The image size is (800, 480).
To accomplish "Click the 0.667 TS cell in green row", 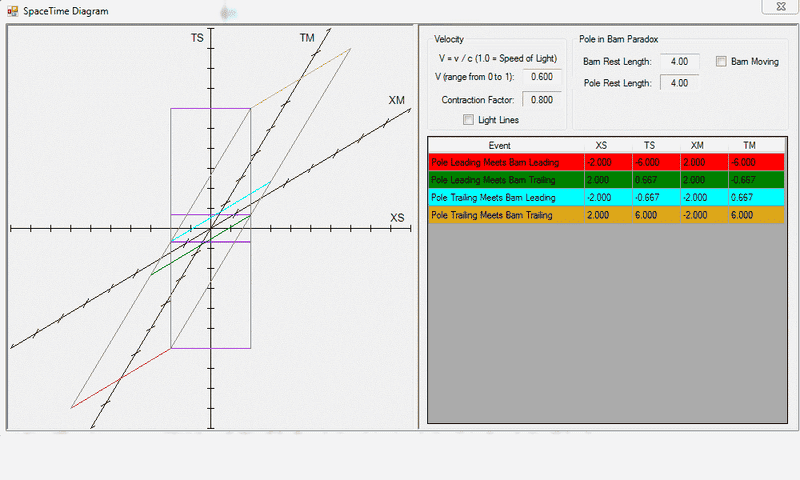I will click(x=656, y=180).
